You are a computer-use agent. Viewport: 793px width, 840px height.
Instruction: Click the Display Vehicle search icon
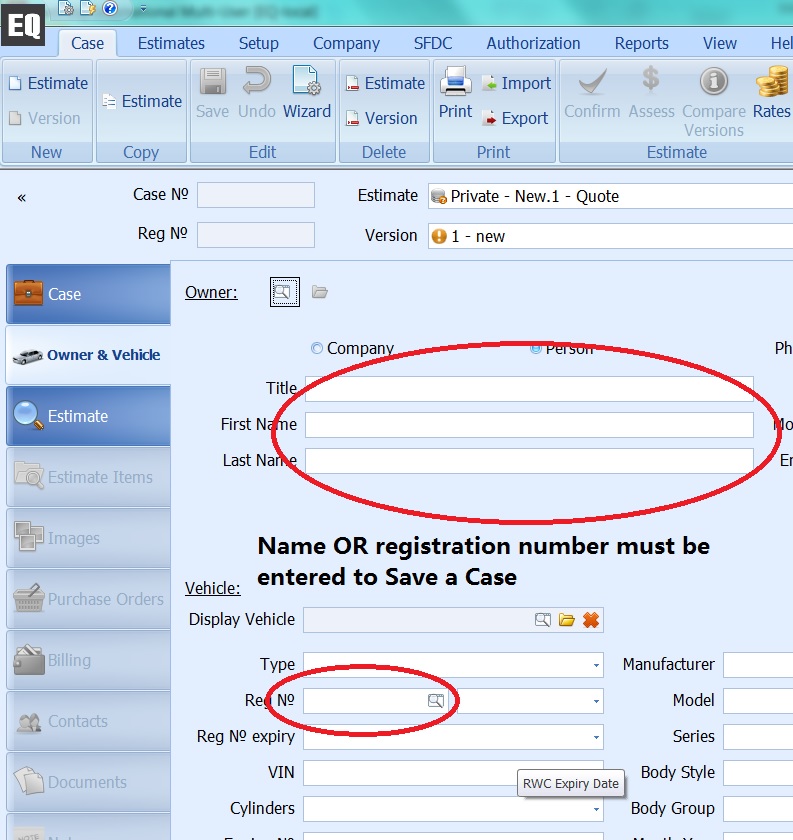(543, 620)
